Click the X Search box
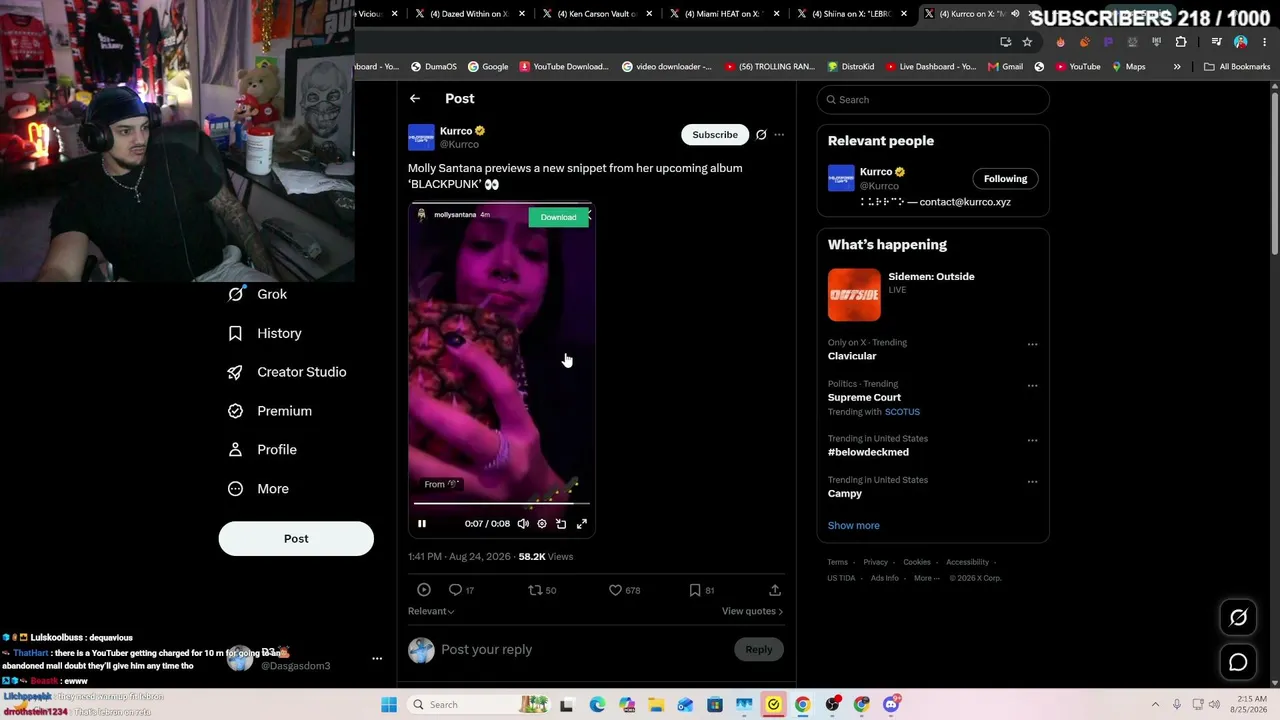The height and width of the screenshot is (720, 1280). pos(933,100)
